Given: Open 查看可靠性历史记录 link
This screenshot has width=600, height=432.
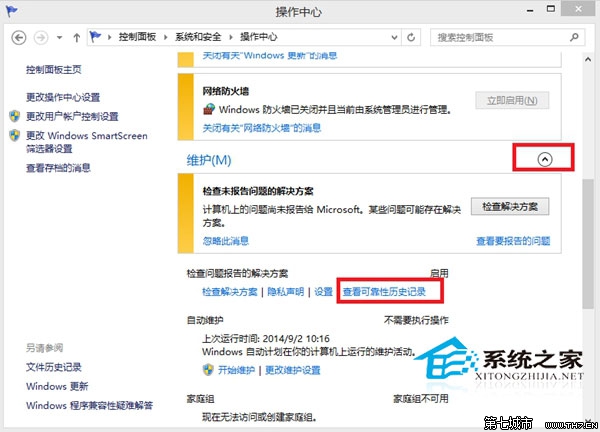Looking at the screenshot, I should (x=384, y=292).
